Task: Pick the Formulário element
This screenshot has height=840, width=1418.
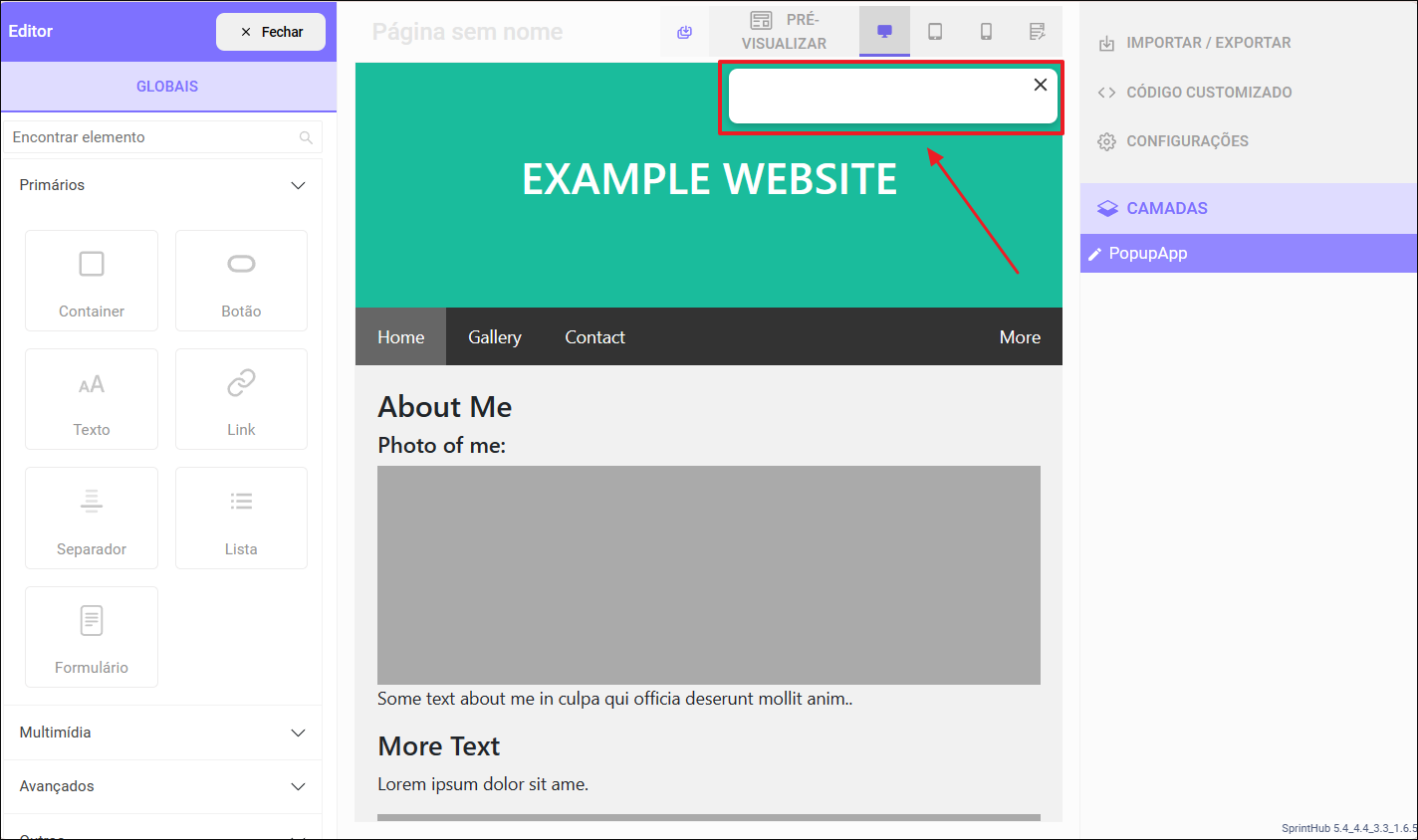Action: pyautogui.click(x=92, y=637)
